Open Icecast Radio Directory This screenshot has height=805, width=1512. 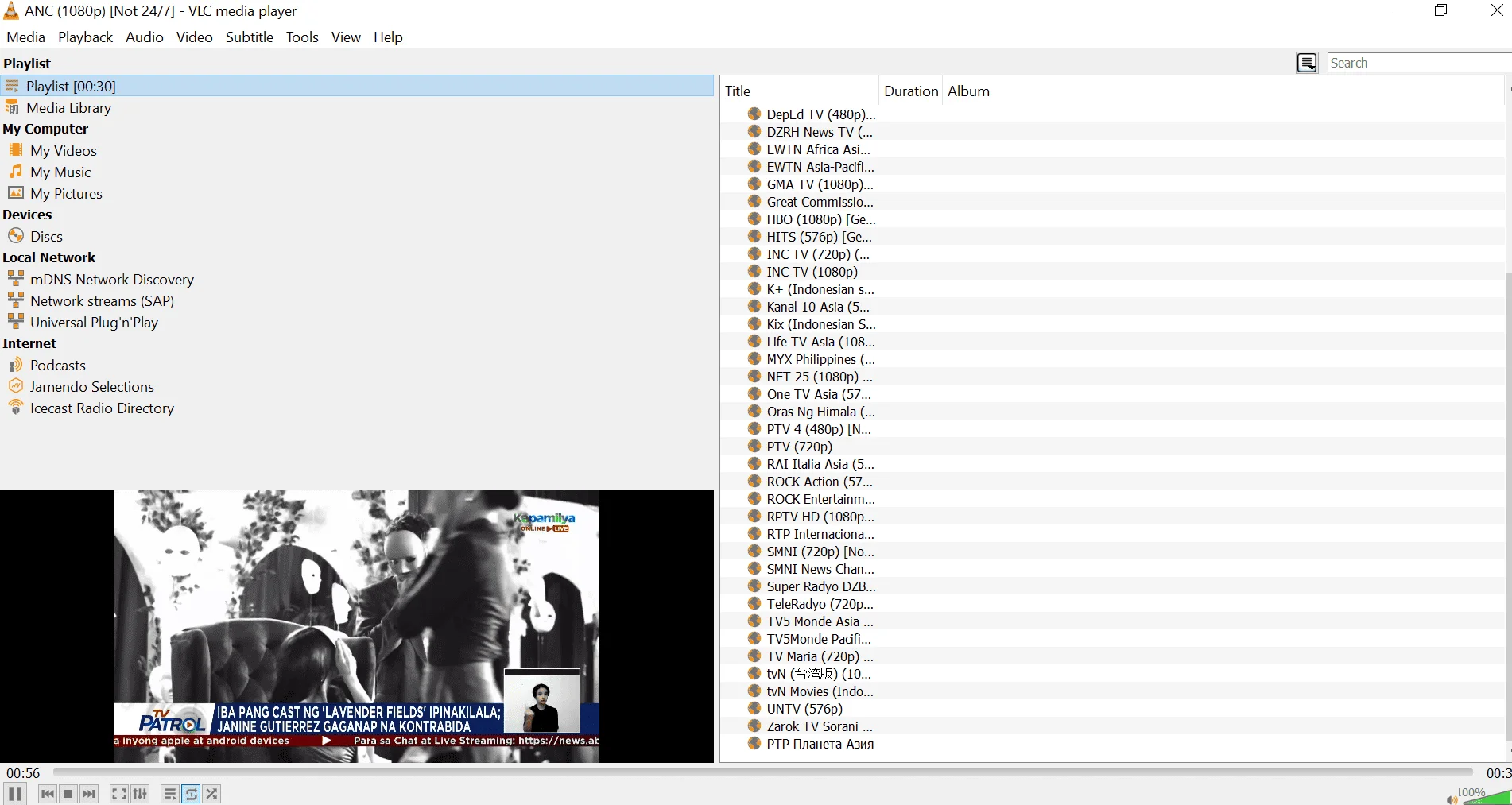pos(102,408)
